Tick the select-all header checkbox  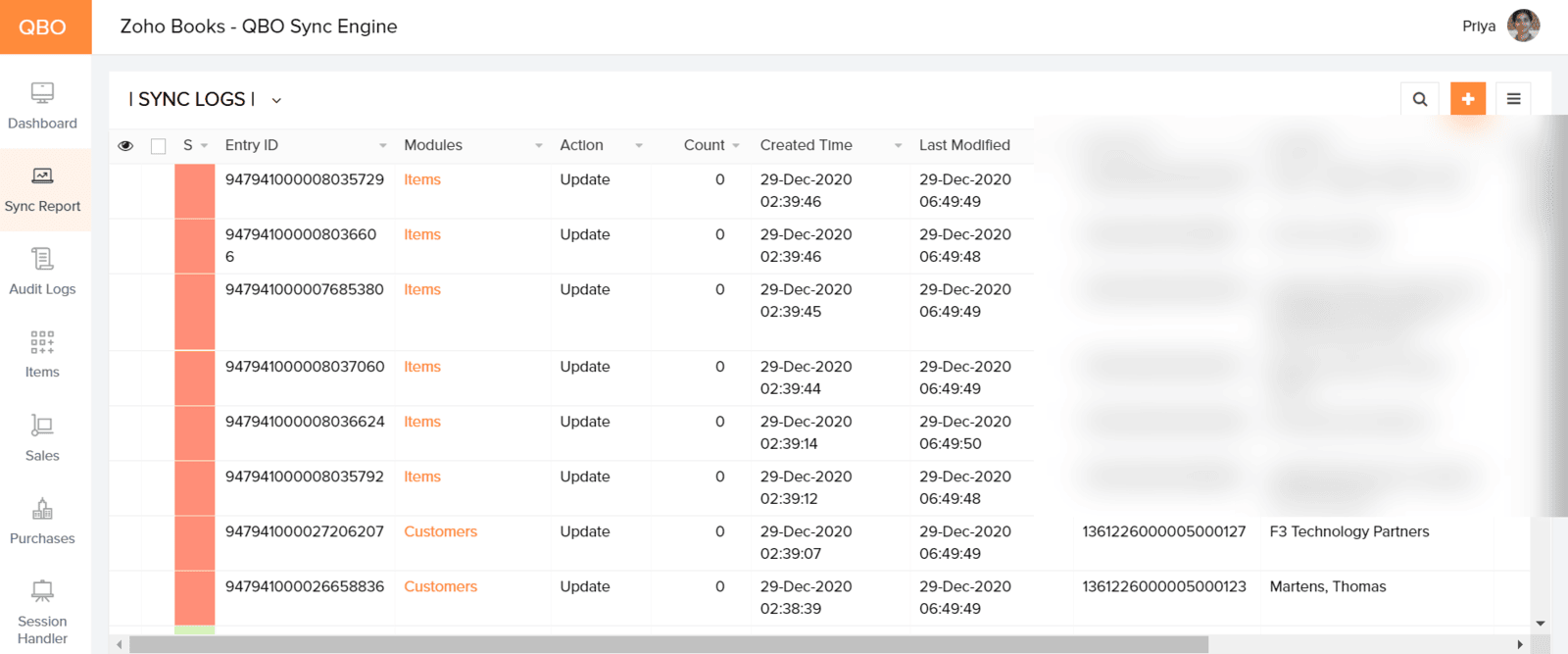pos(158,146)
